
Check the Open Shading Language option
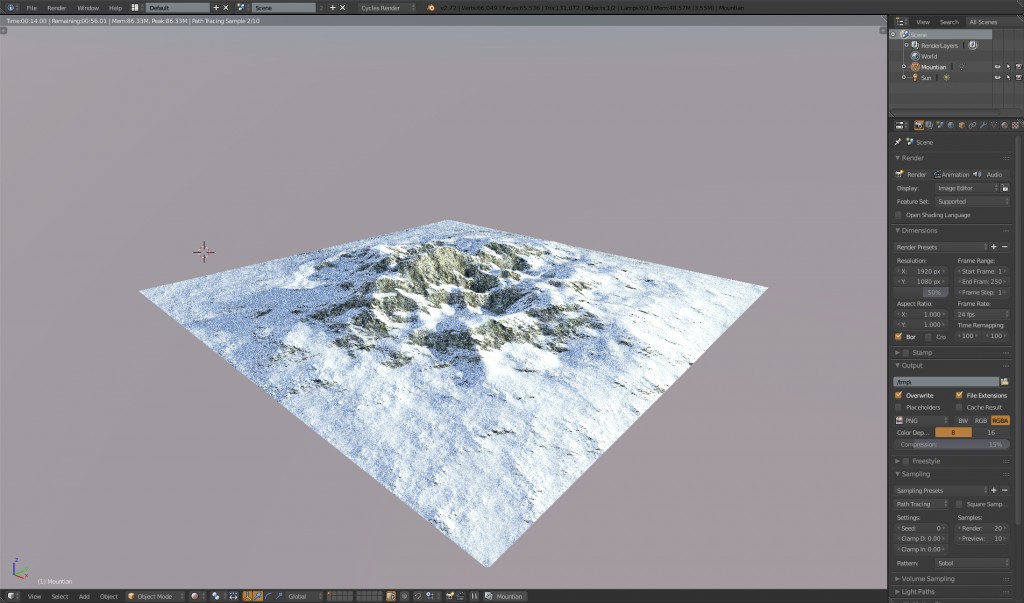pos(898,214)
